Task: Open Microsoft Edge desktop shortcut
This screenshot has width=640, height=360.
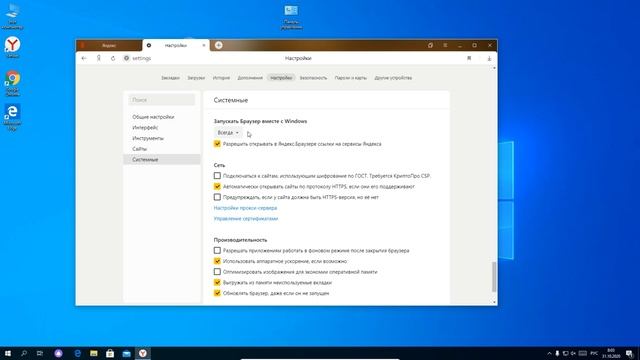Action: click(13, 117)
